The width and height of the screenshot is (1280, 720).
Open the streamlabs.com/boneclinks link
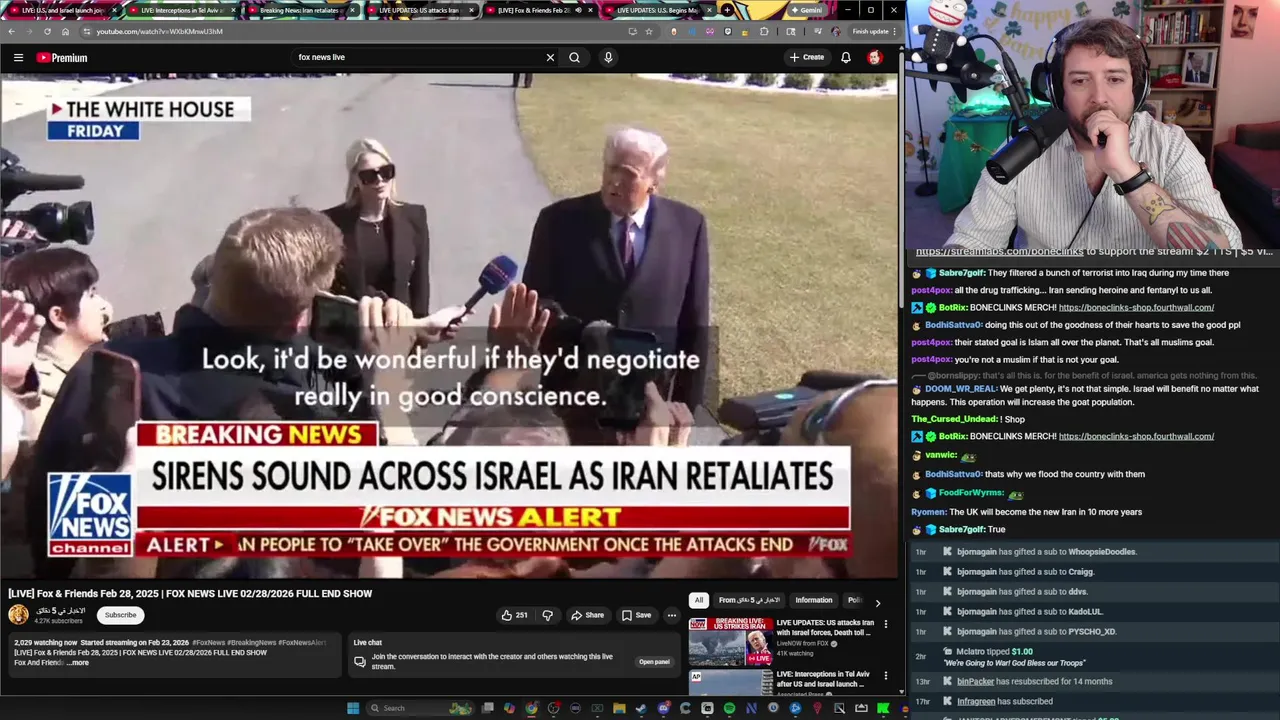click(x=999, y=252)
